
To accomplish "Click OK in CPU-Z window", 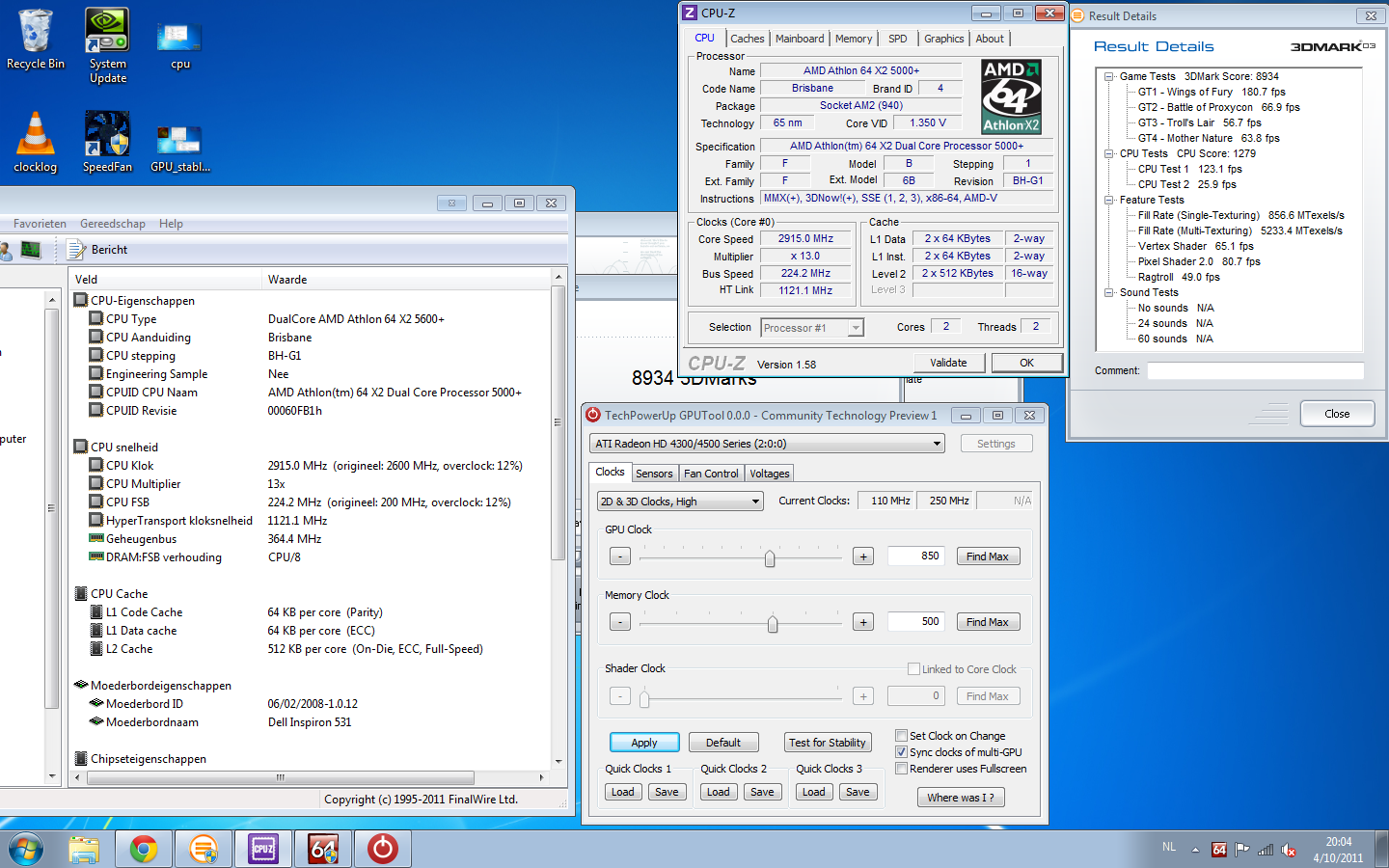I will (x=1026, y=363).
